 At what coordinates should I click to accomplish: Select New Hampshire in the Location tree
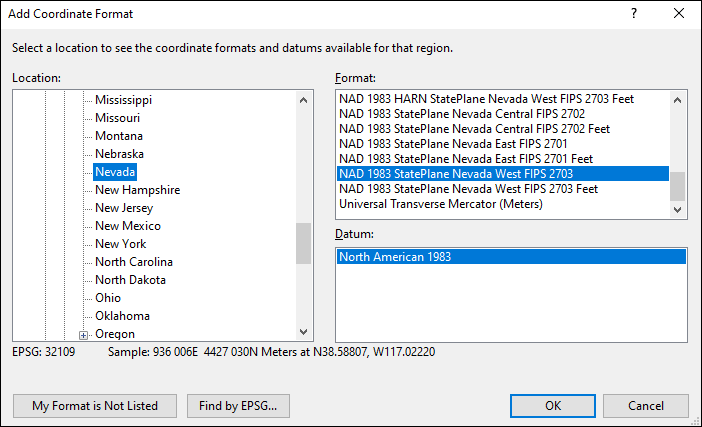coord(137,190)
